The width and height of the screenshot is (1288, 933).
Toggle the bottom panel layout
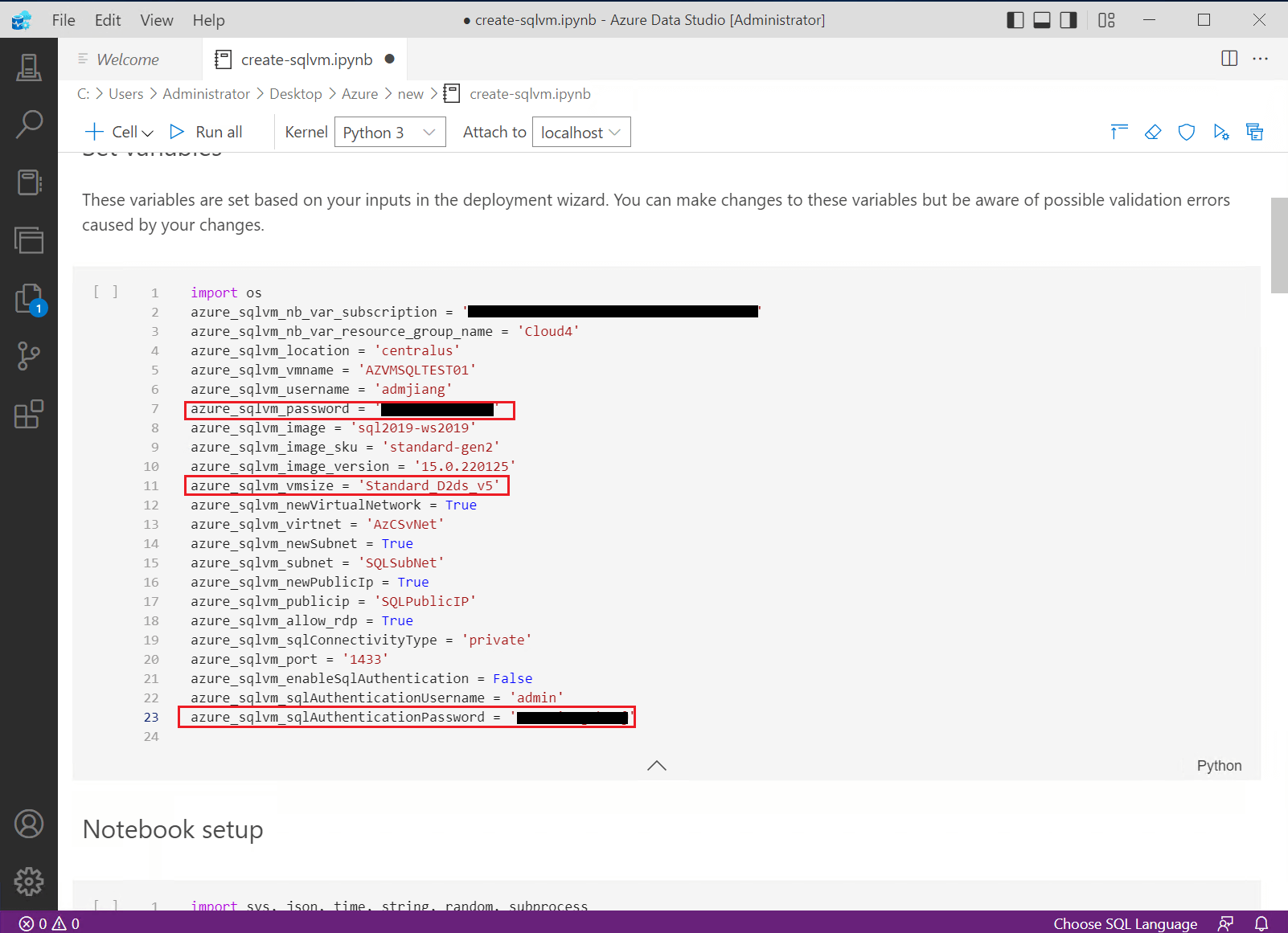click(x=1042, y=20)
